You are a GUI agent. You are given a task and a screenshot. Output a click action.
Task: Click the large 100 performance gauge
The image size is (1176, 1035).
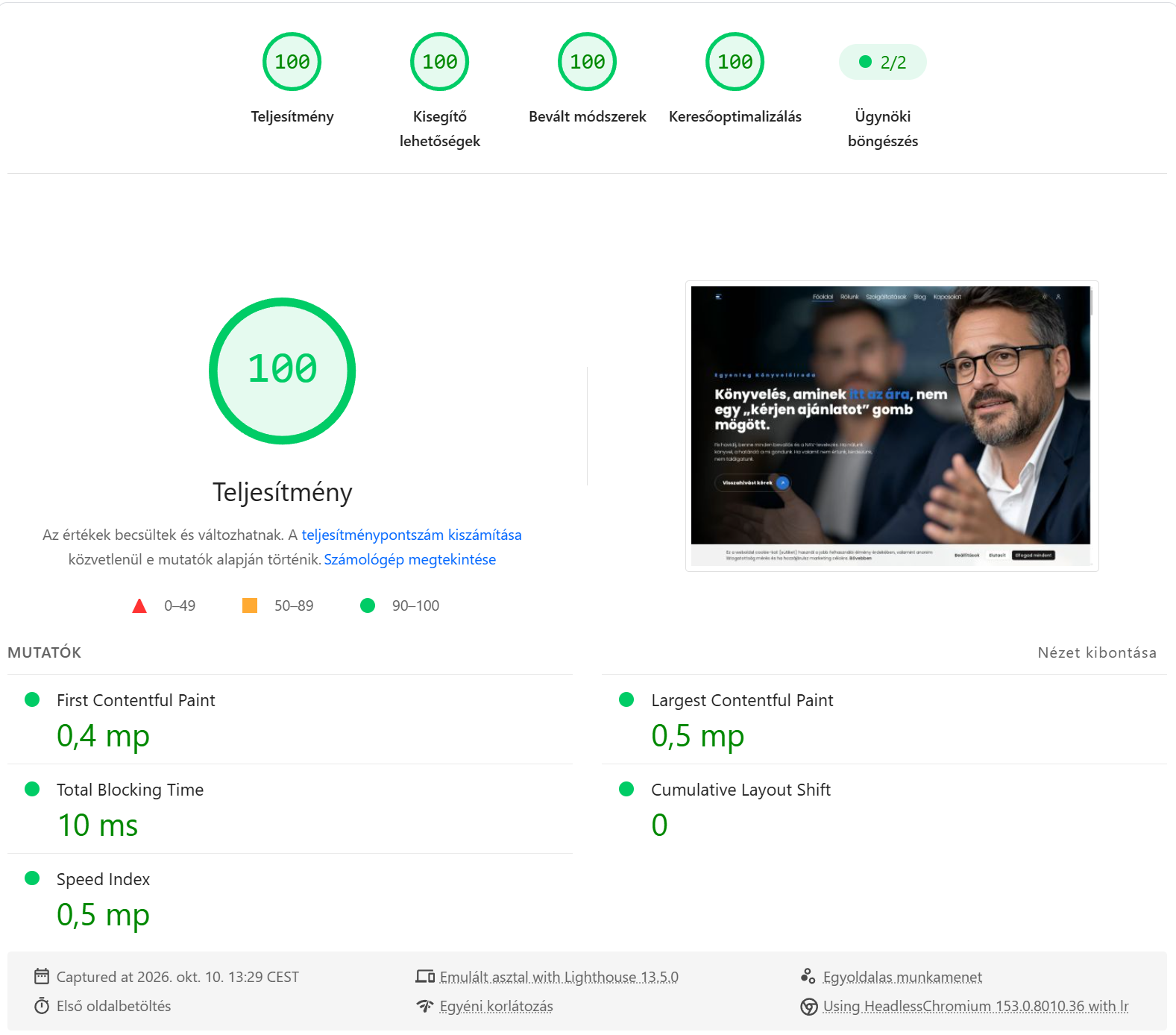click(x=282, y=371)
